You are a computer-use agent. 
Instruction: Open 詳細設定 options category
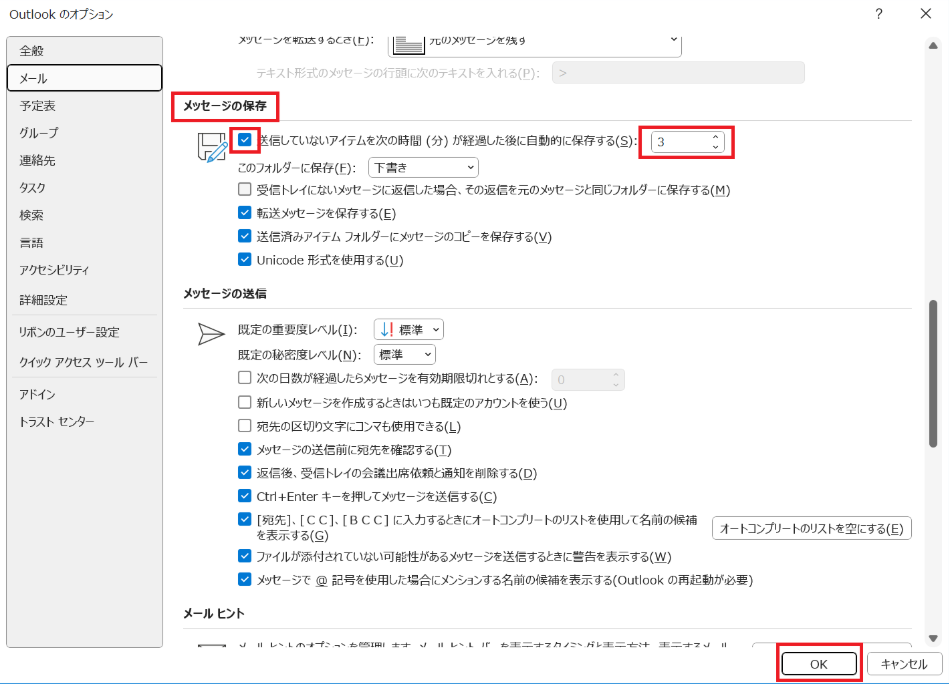click(x=84, y=300)
